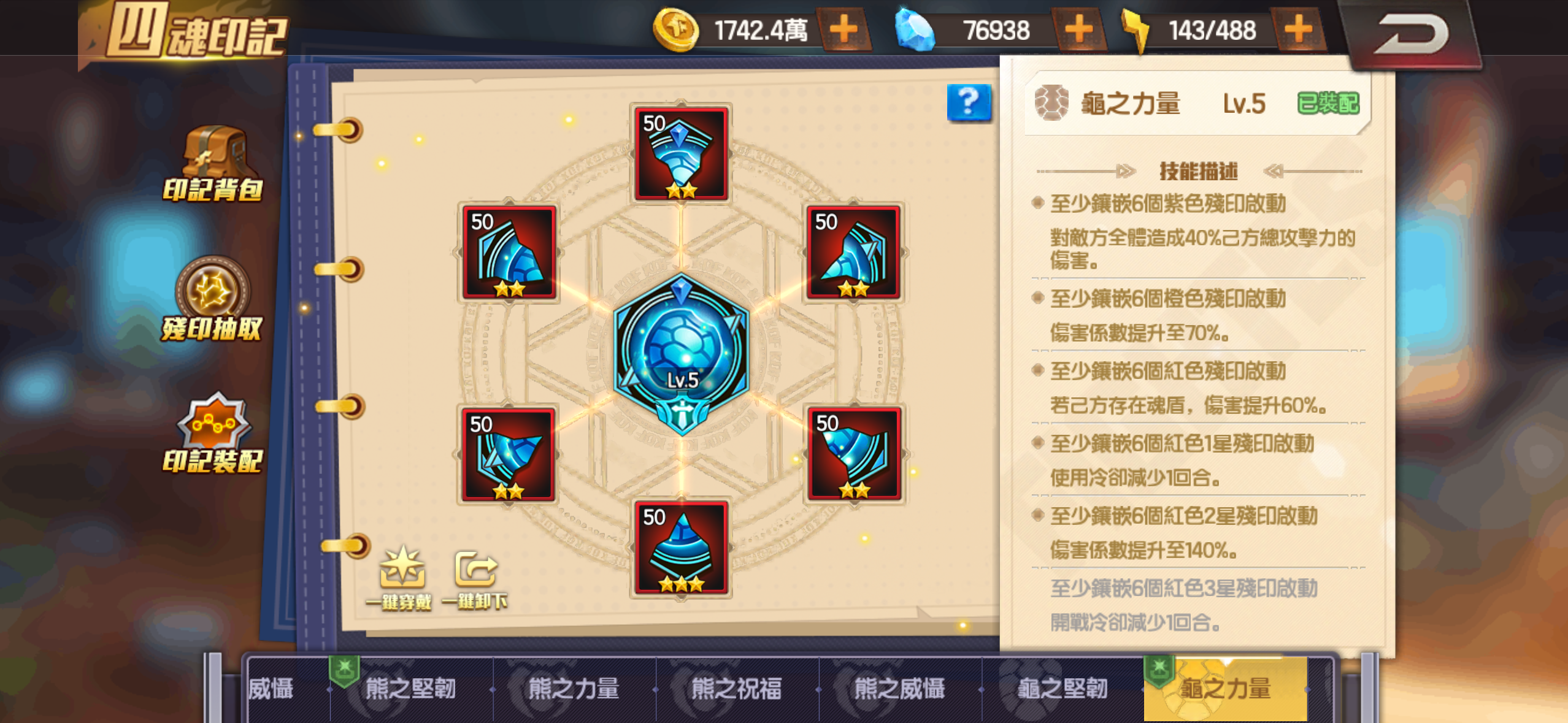
Task: Switch to the 熊之祝福 tab
Action: tap(737, 689)
